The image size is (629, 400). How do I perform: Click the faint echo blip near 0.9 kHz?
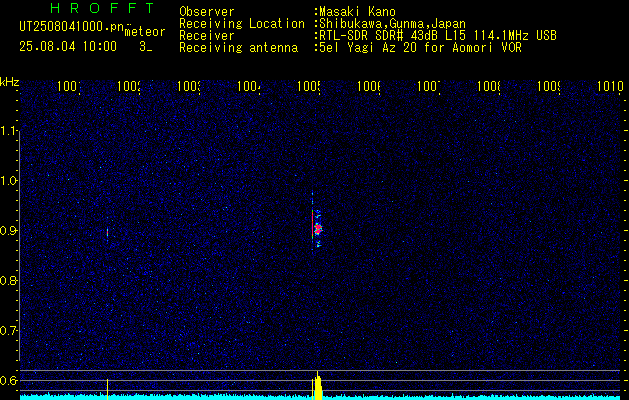108,232
